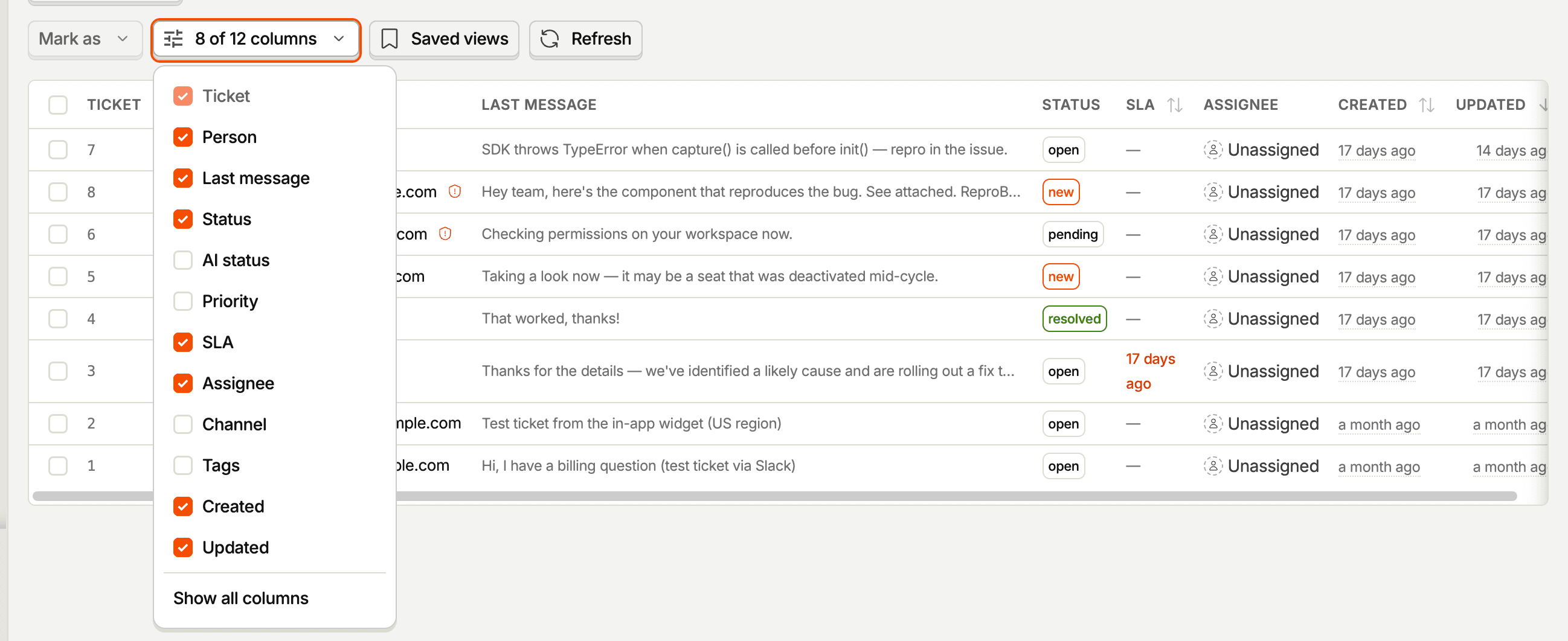The height and width of the screenshot is (641, 1568).
Task: Sort by the SLA column arrows icon
Action: click(x=1175, y=104)
